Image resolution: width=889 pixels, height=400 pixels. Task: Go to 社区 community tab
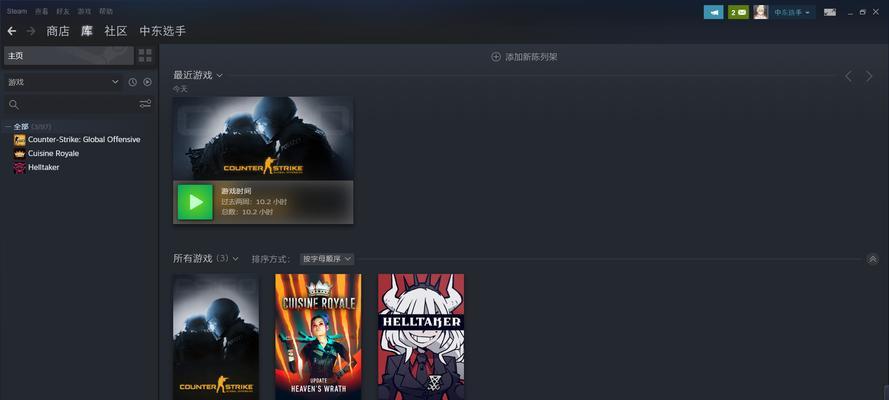point(116,31)
